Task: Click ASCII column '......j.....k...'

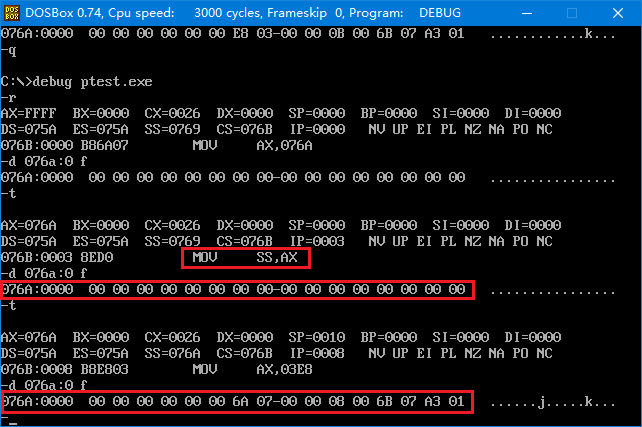Action: (x=553, y=402)
